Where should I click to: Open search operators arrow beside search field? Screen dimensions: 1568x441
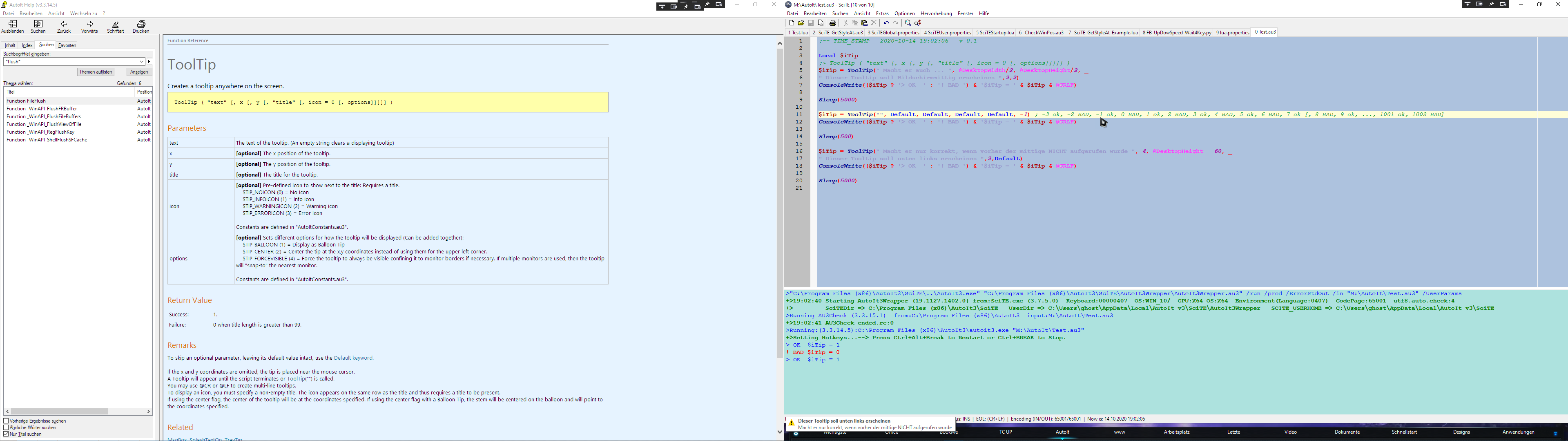[149, 62]
